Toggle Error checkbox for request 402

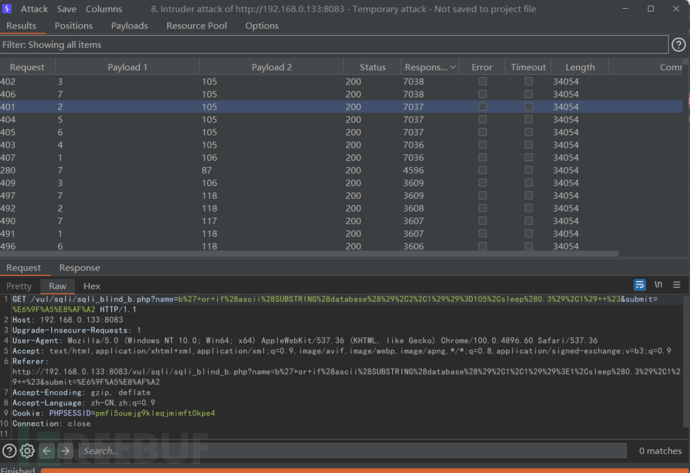click(482, 81)
